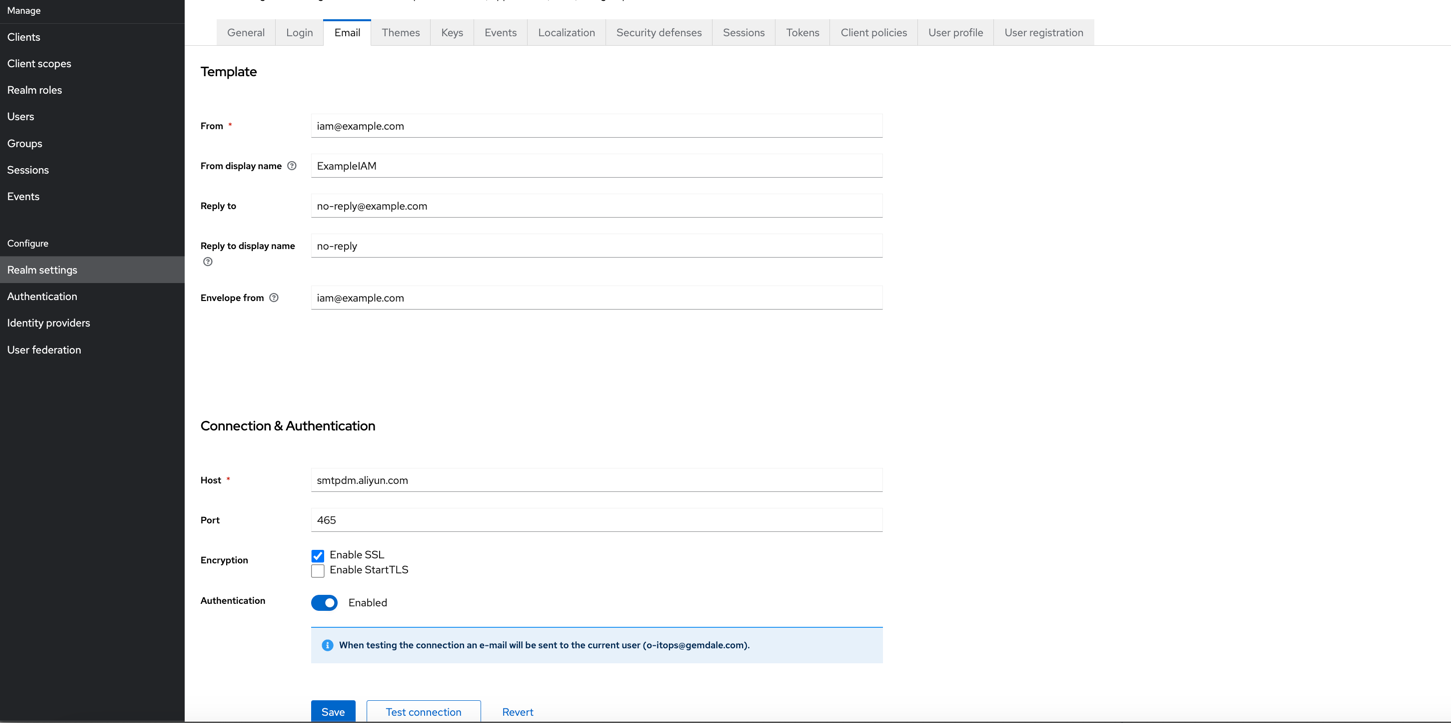Uncheck the Enable SSL checkbox
The height and width of the screenshot is (723, 1451).
point(318,556)
